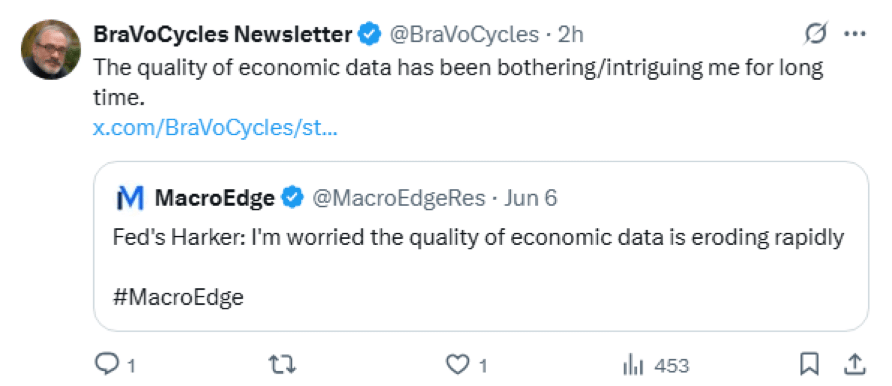The width and height of the screenshot is (892, 386).
Task: Open the MacroEdge account name
Action: click(x=214, y=198)
